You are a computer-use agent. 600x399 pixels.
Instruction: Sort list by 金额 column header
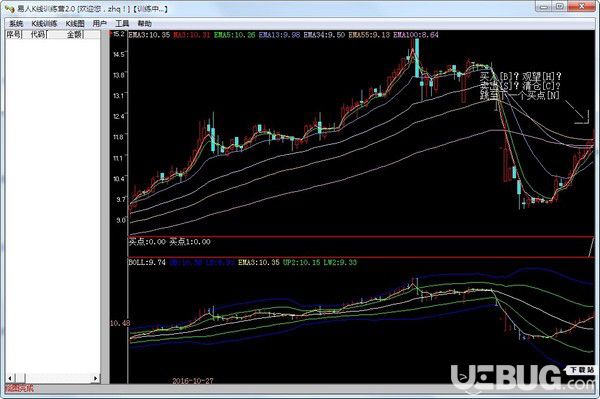(73, 34)
